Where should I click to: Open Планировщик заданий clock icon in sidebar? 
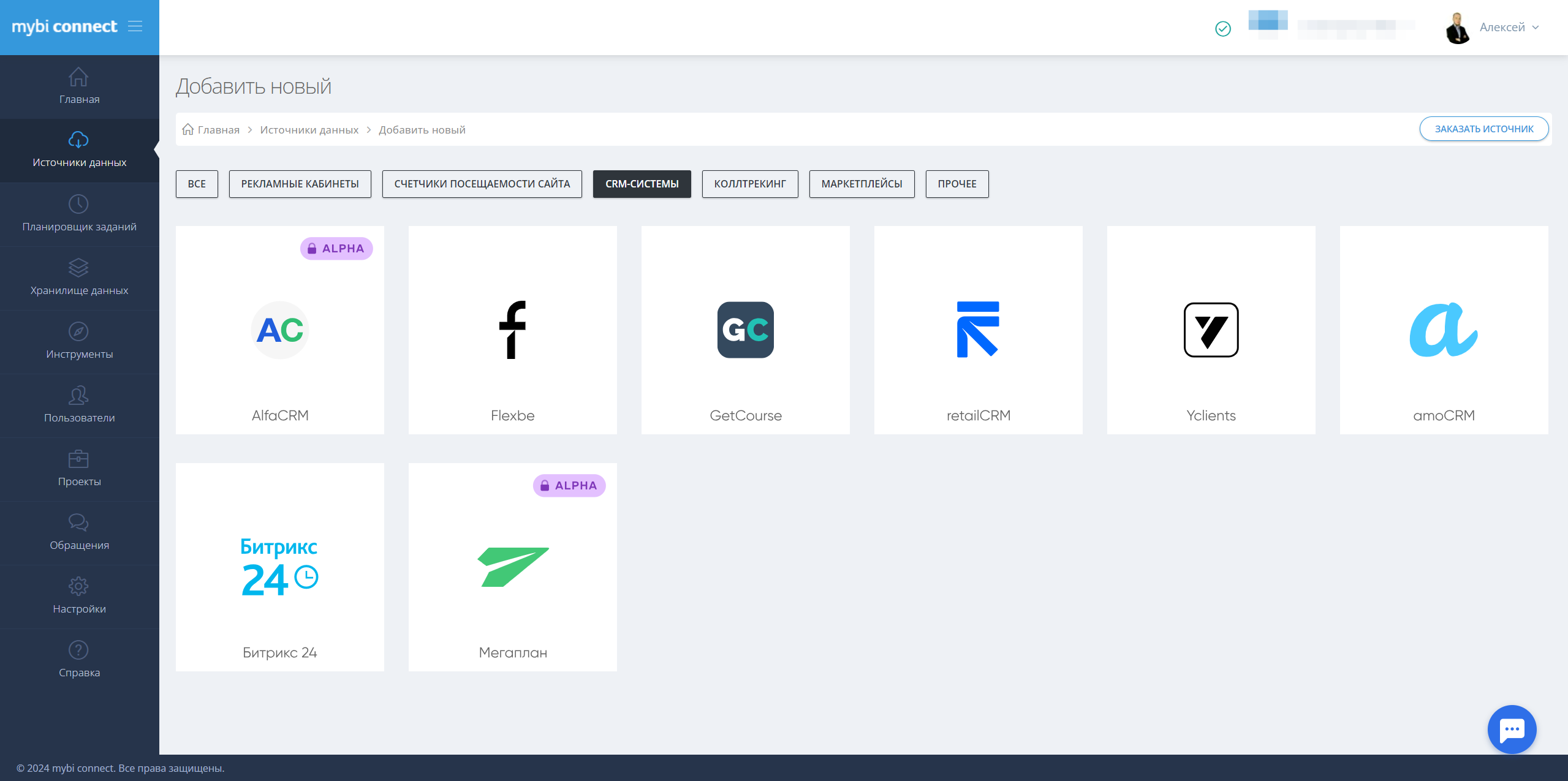[x=78, y=204]
